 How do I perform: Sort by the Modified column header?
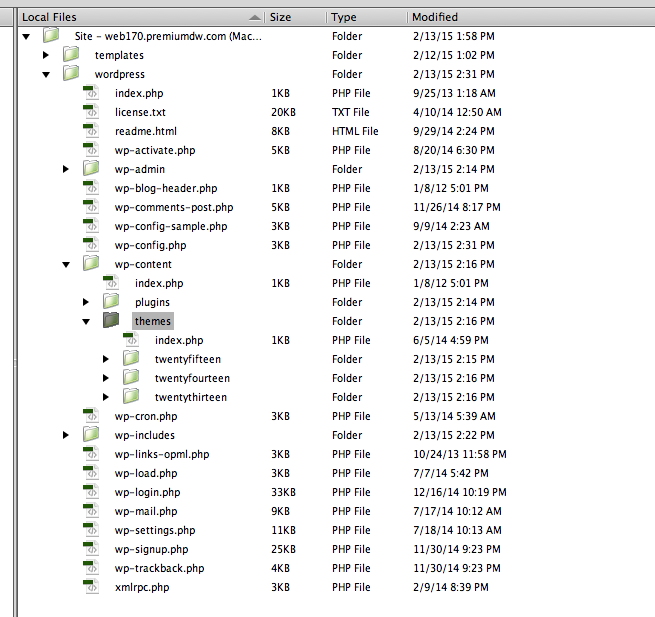[x=531, y=17]
